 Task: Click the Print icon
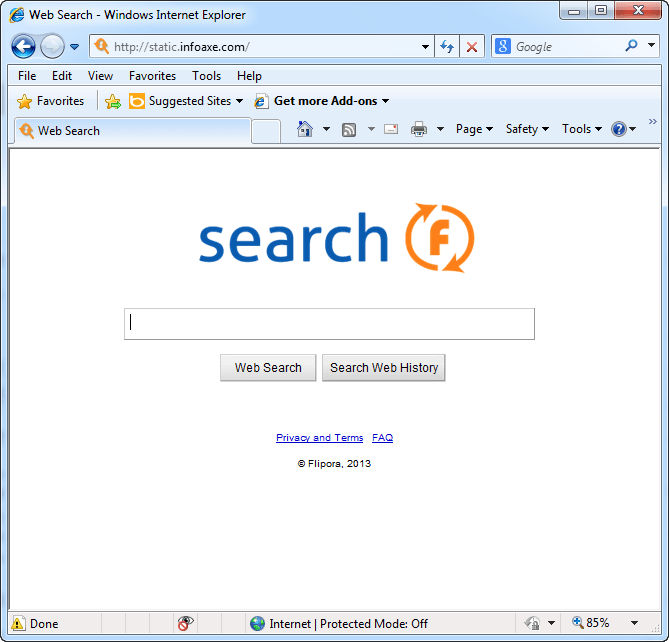click(419, 129)
